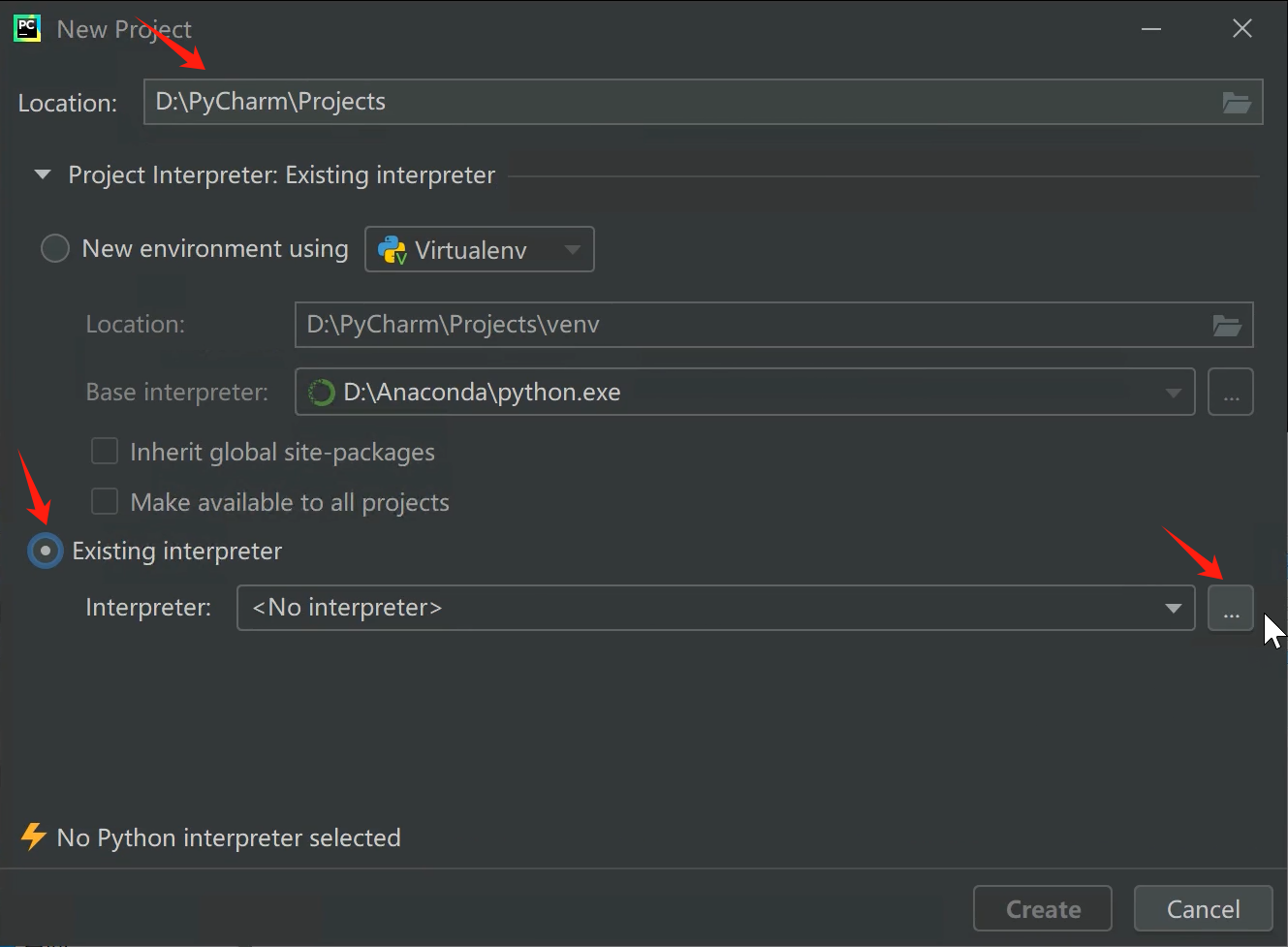Click the Cancel button
Screen dimensions: 1288x947
[x=1203, y=908]
